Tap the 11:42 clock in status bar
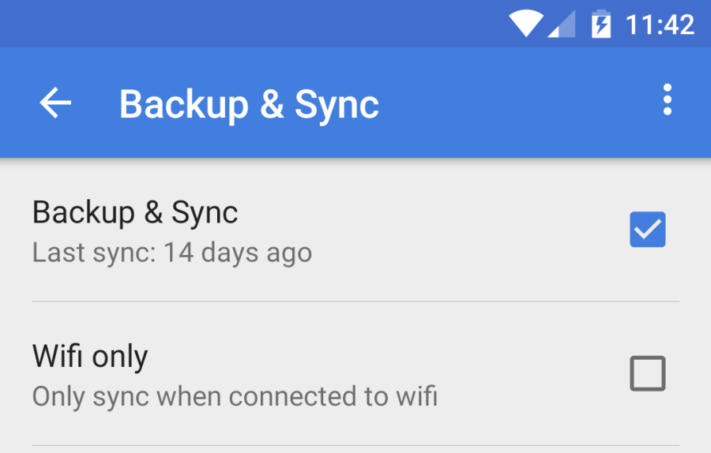711x453 pixels. [660, 24]
